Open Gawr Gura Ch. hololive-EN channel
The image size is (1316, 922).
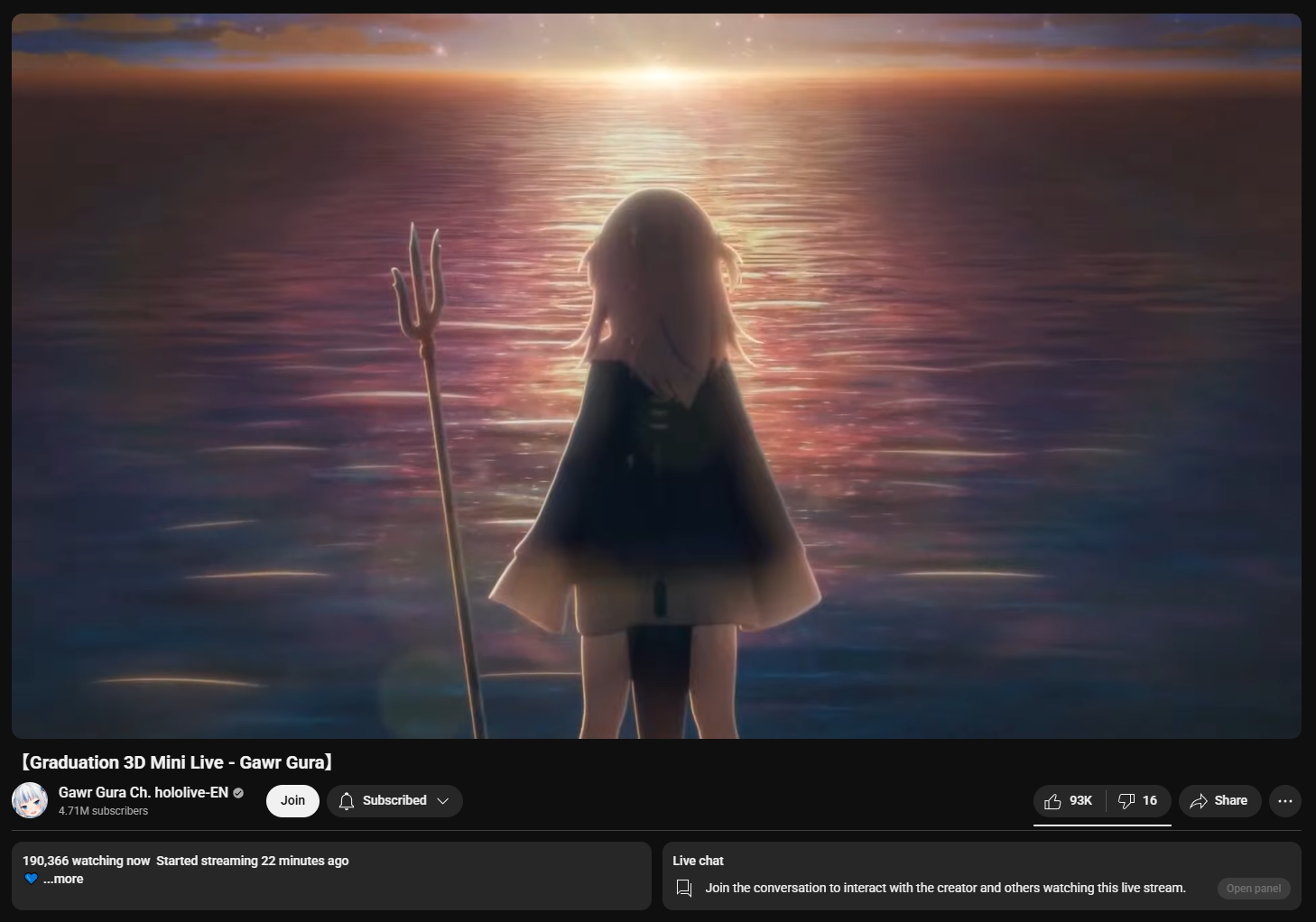click(x=144, y=792)
